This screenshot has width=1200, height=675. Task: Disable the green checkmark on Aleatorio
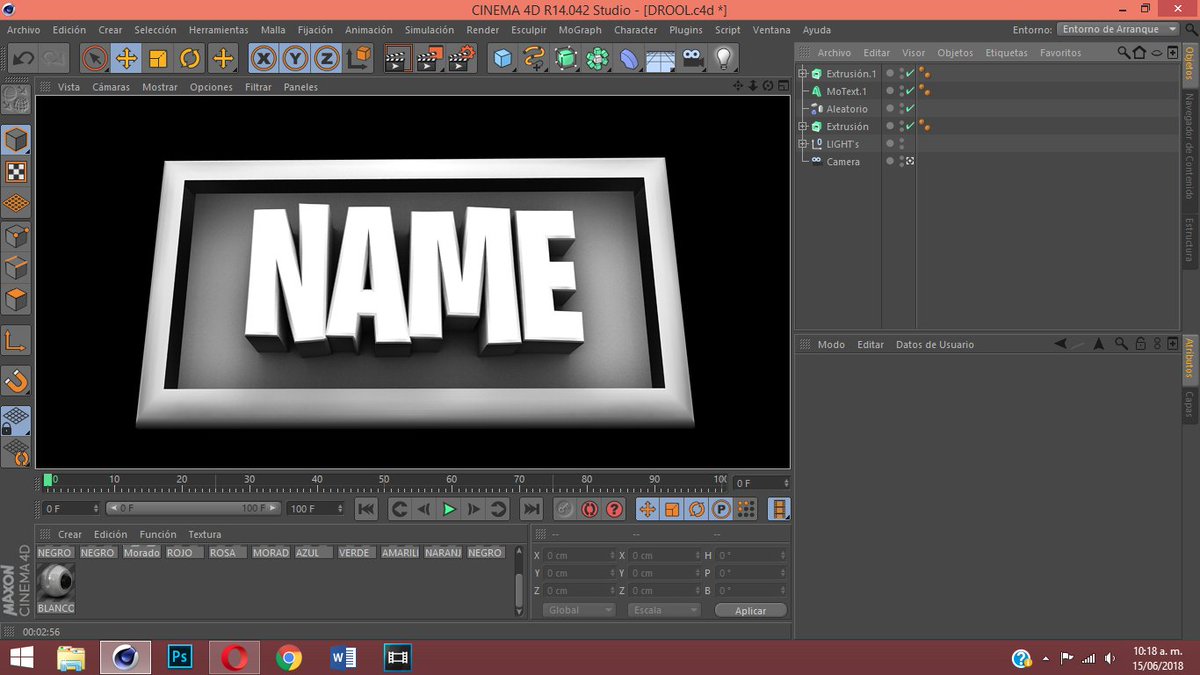pyautogui.click(x=910, y=109)
